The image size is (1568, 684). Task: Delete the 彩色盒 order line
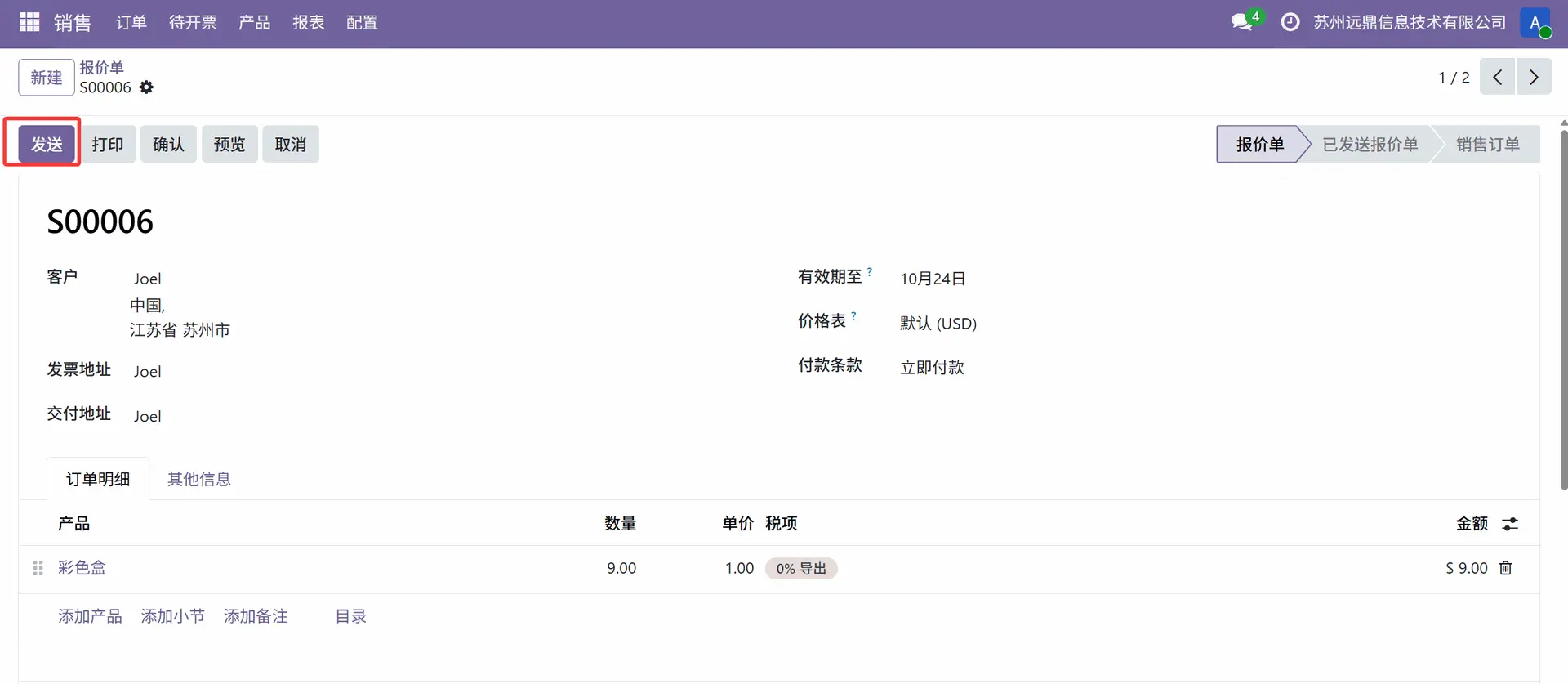click(x=1506, y=568)
